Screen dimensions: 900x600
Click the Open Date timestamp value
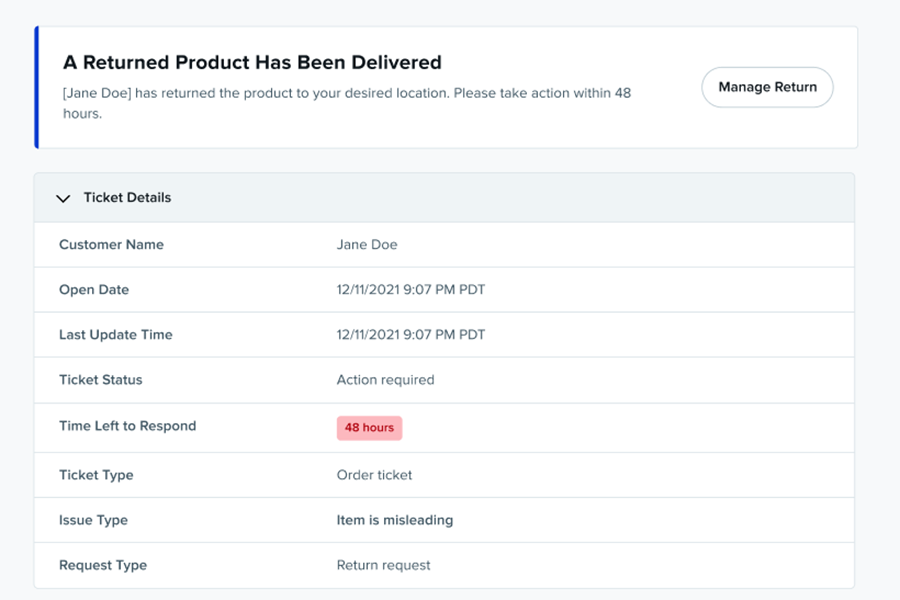(x=411, y=290)
